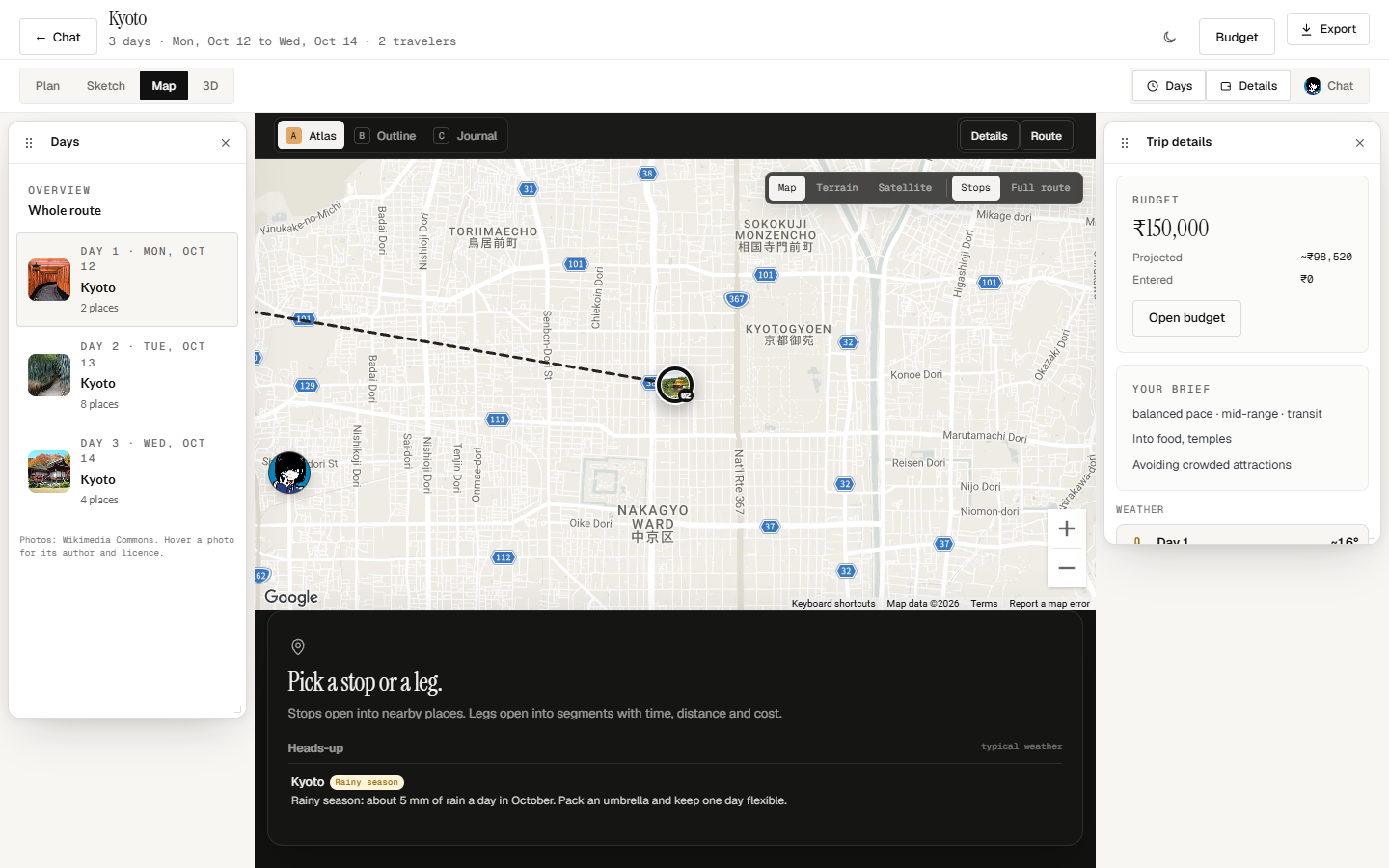Click the map Details button

point(989,136)
